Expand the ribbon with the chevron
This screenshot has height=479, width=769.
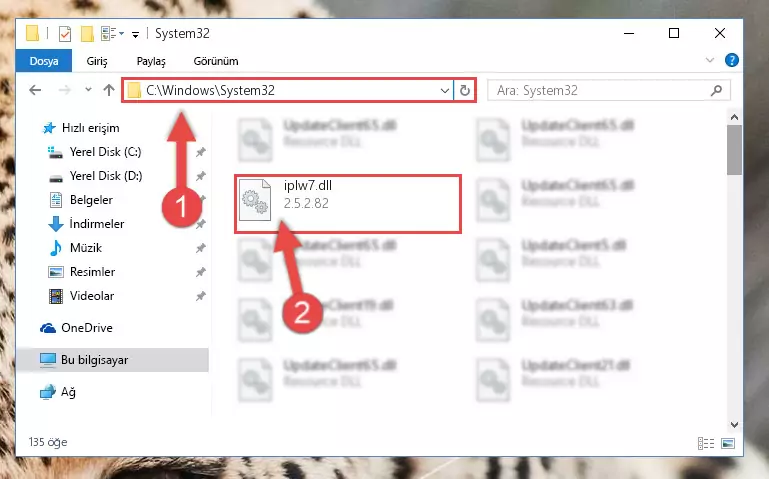coord(709,60)
